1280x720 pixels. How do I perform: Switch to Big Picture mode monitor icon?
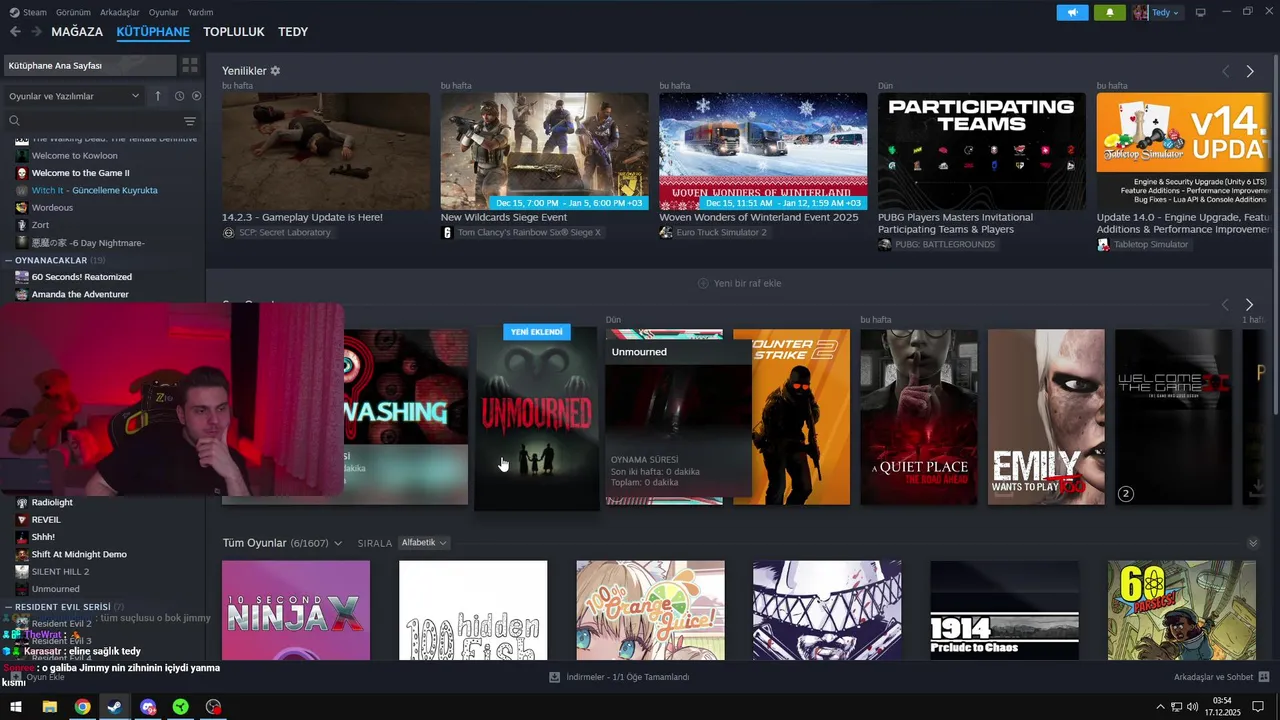(1201, 12)
